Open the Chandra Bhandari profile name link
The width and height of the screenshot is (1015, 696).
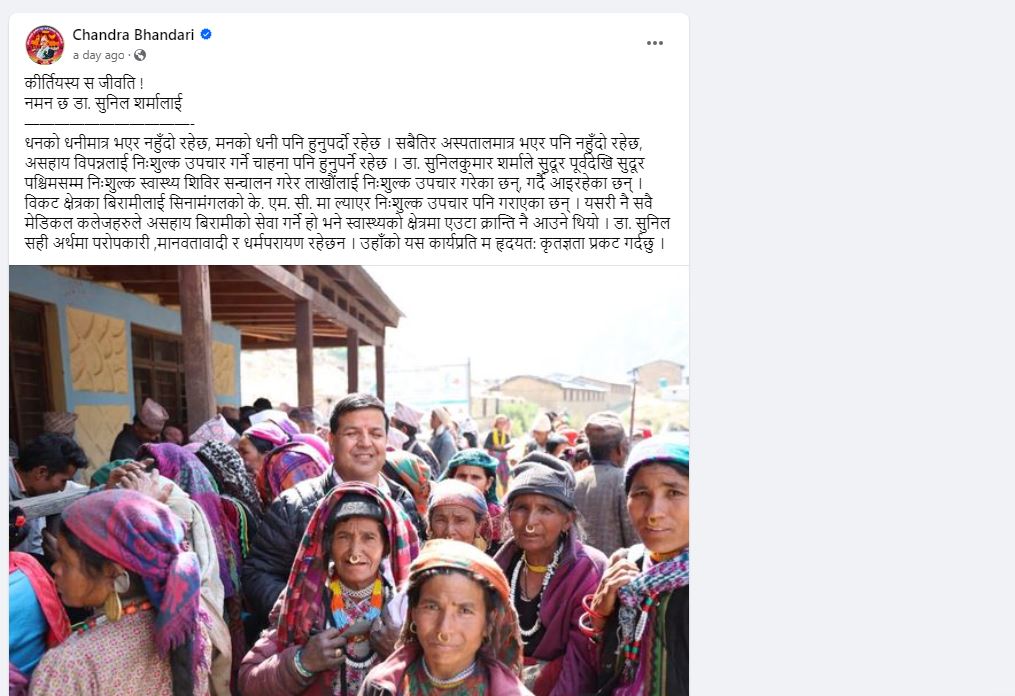coord(133,34)
